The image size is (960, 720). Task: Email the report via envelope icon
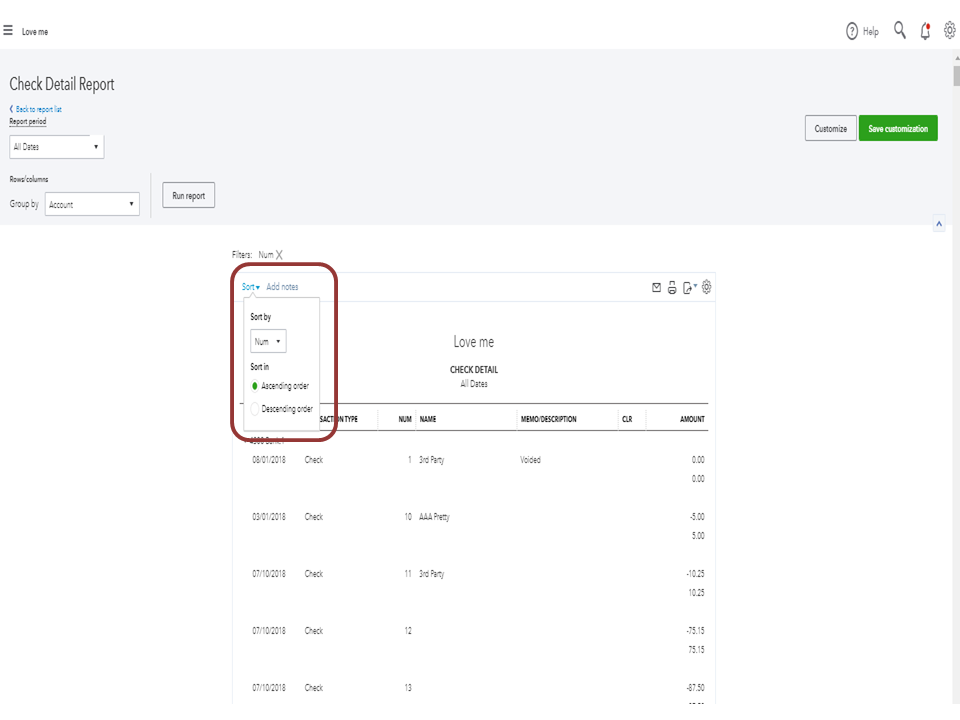pos(656,287)
